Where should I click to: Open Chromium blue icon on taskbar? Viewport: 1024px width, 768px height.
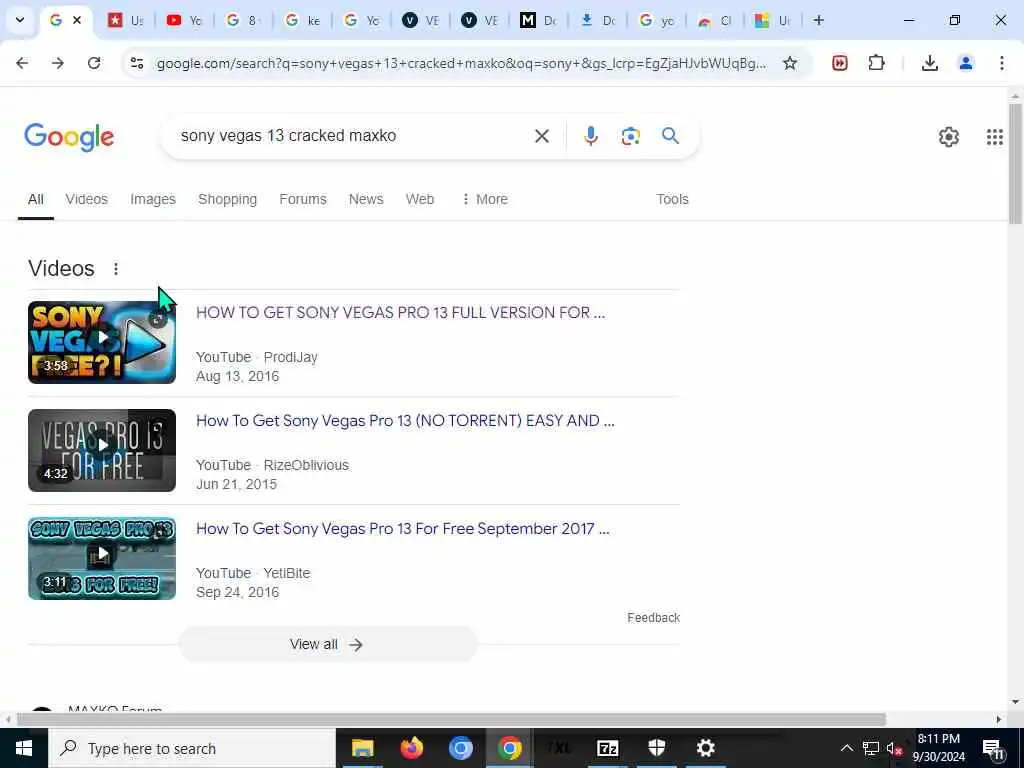point(460,748)
